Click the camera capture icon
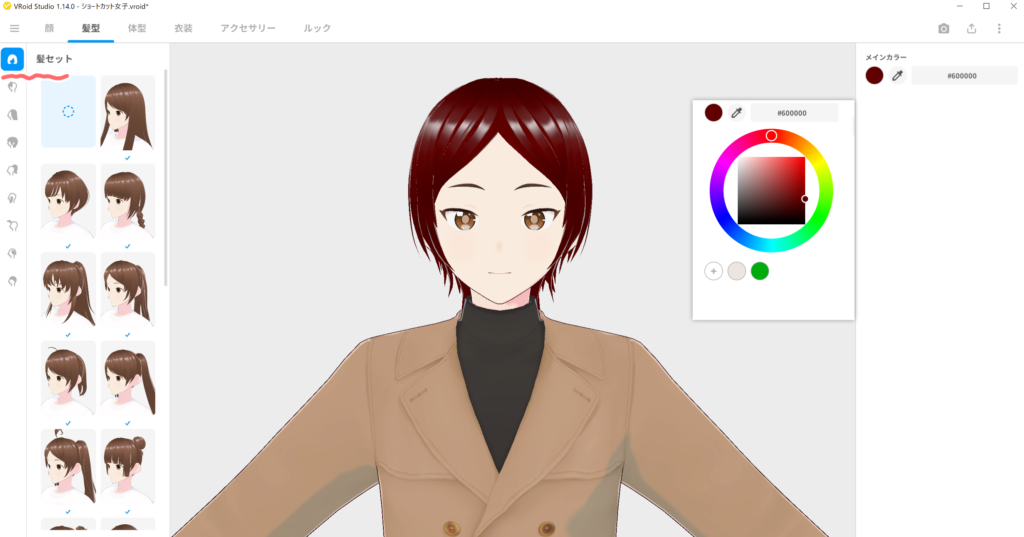Screen dimensions: 1024x537 (944, 29)
